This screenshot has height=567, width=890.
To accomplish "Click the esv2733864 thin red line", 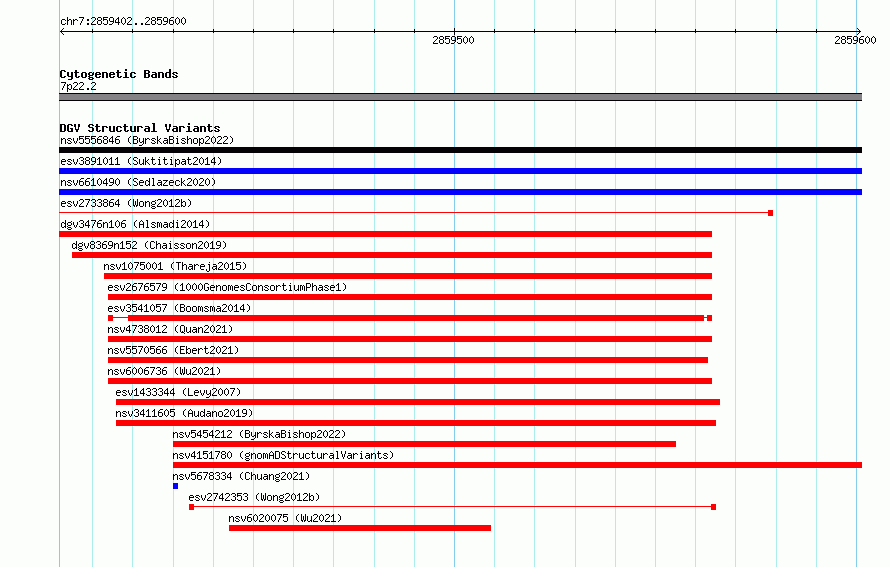I will [413, 213].
